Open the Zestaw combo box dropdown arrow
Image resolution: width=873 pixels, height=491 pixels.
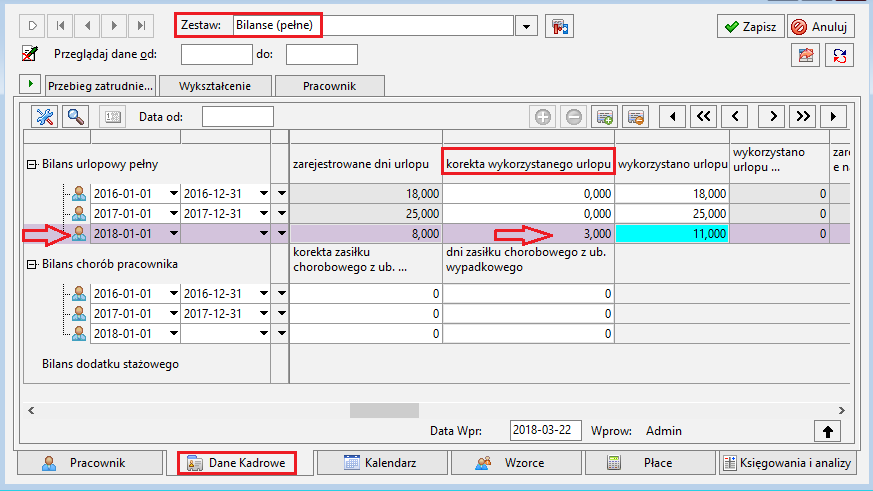pyautogui.click(x=526, y=26)
